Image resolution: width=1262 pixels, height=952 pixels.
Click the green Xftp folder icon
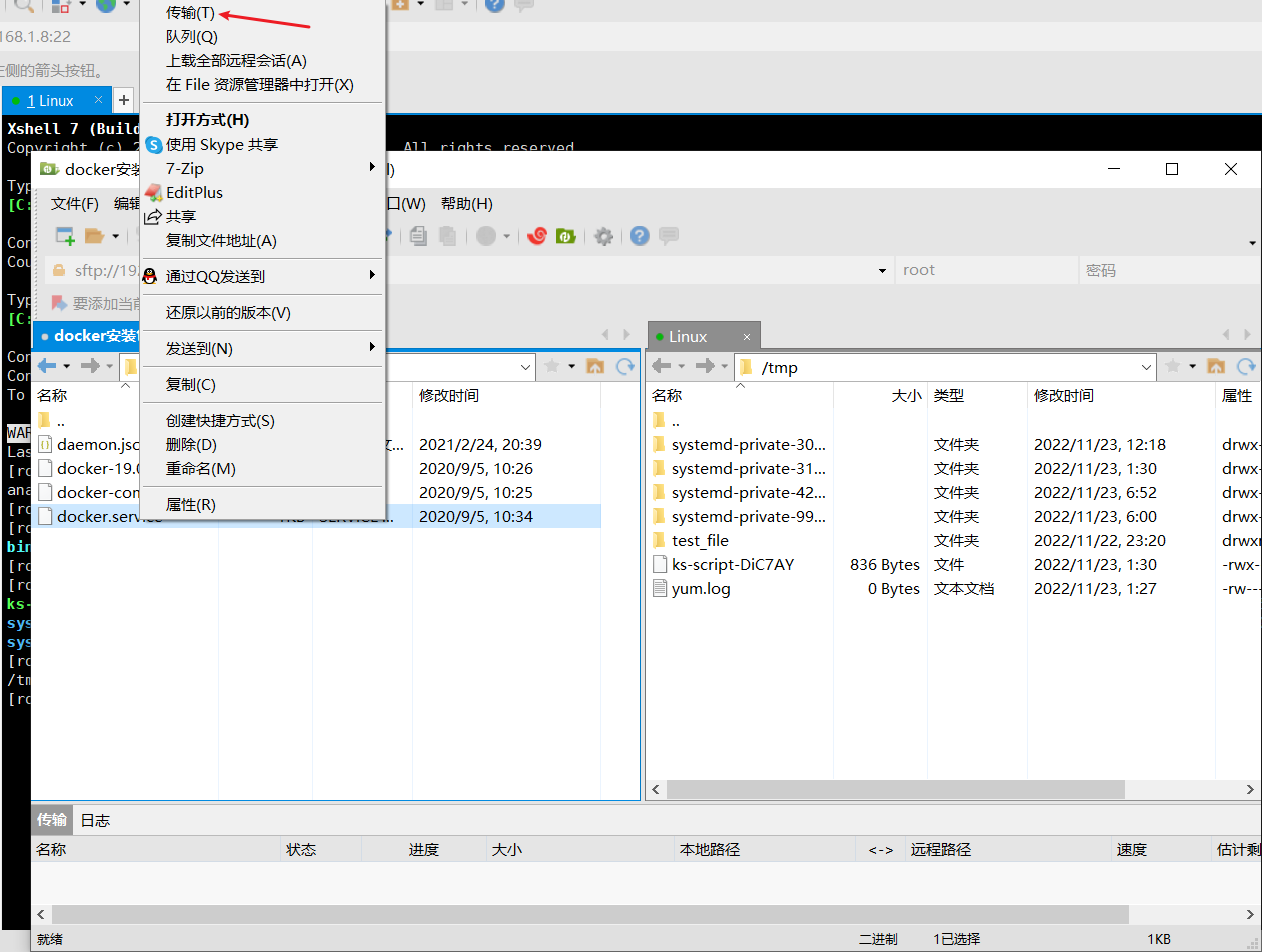pyautogui.click(x=565, y=236)
